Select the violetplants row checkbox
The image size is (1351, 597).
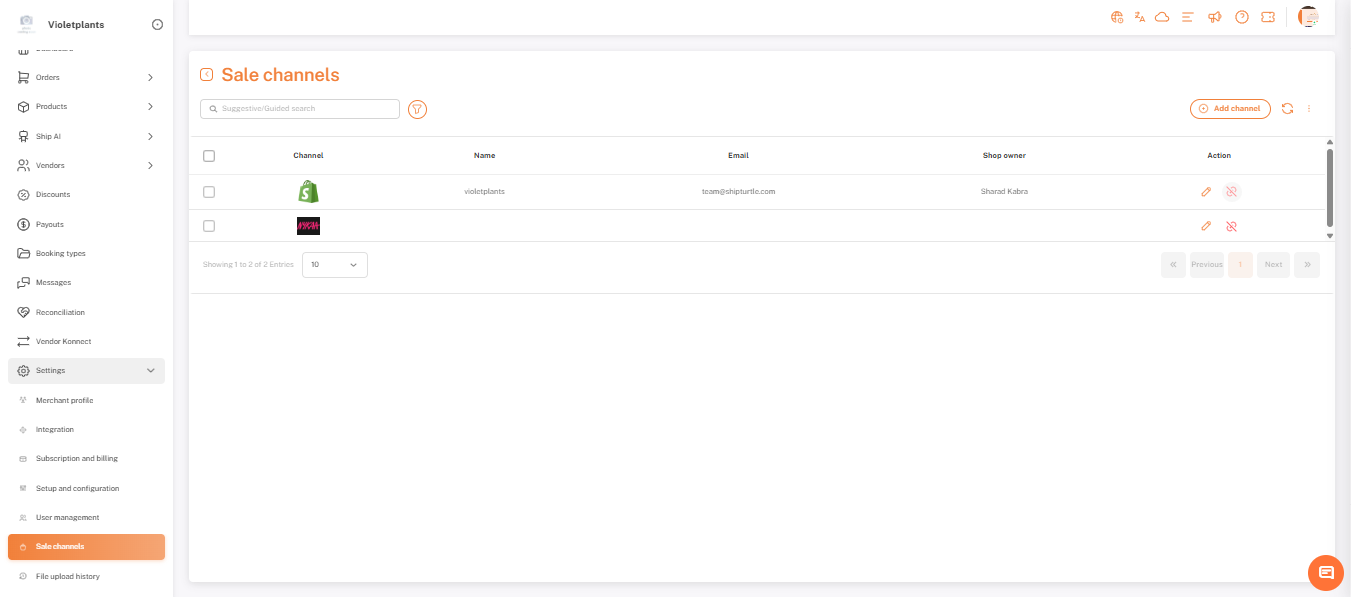pos(209,191)
